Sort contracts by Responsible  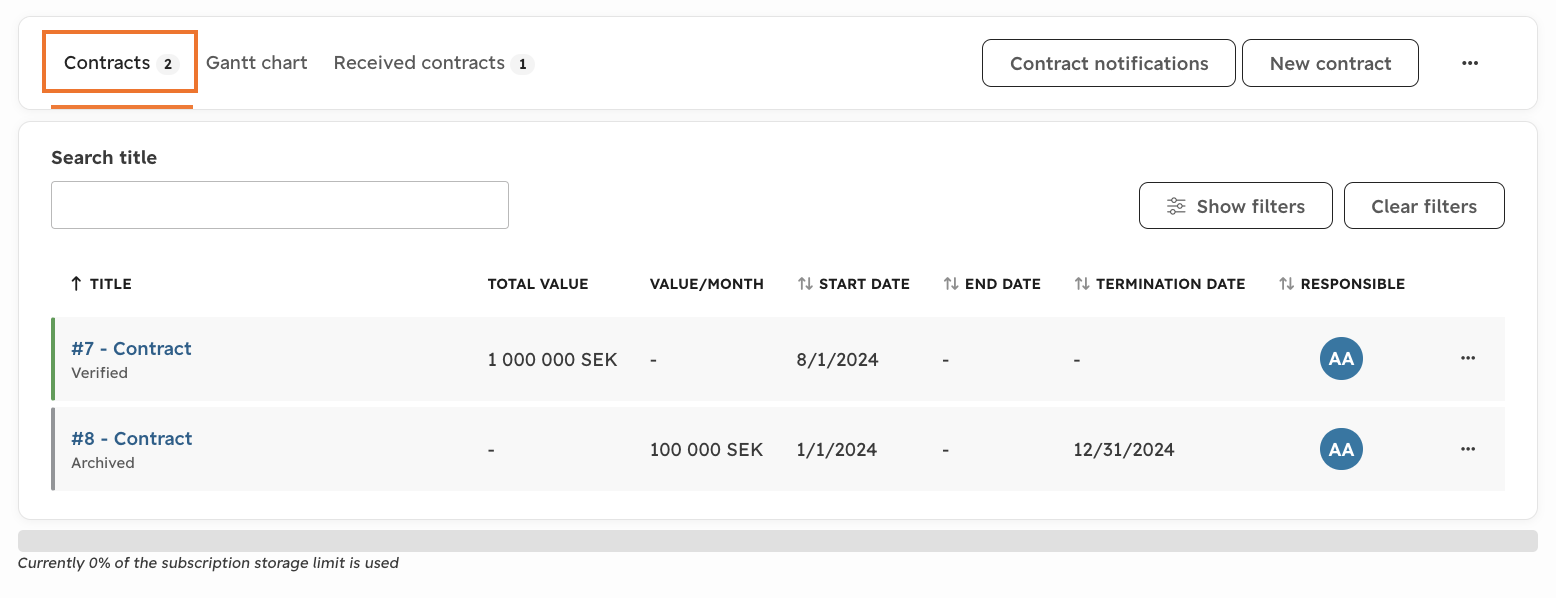click(x=1341, y=284)
